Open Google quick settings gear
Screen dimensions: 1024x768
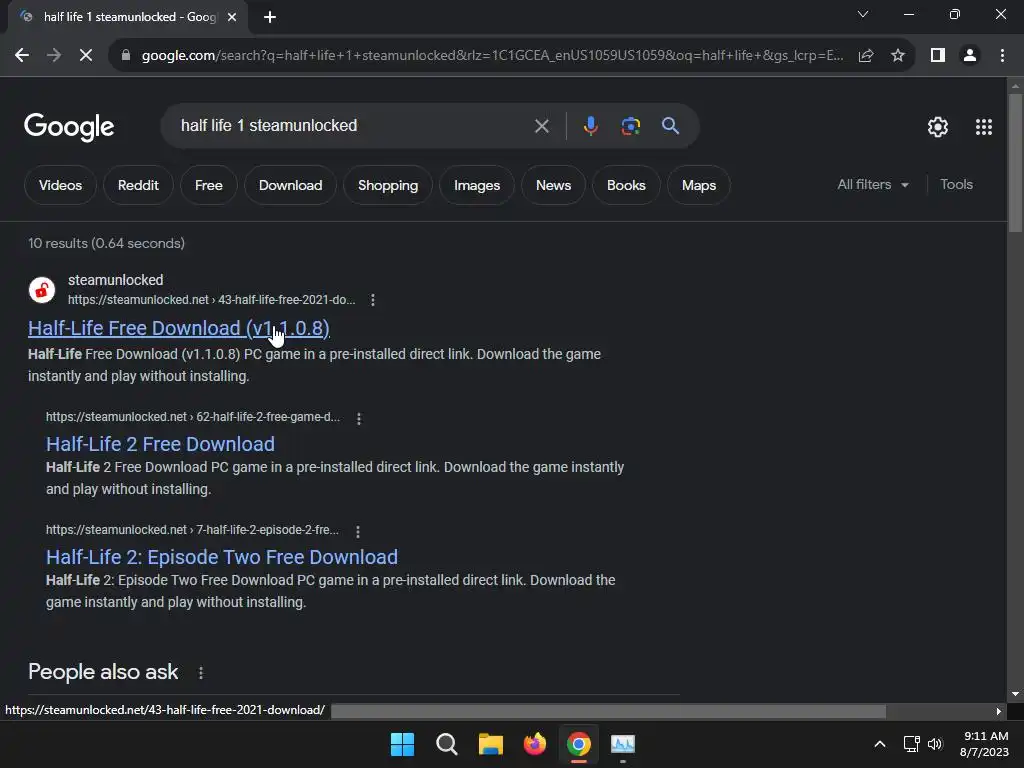[938, 127]
